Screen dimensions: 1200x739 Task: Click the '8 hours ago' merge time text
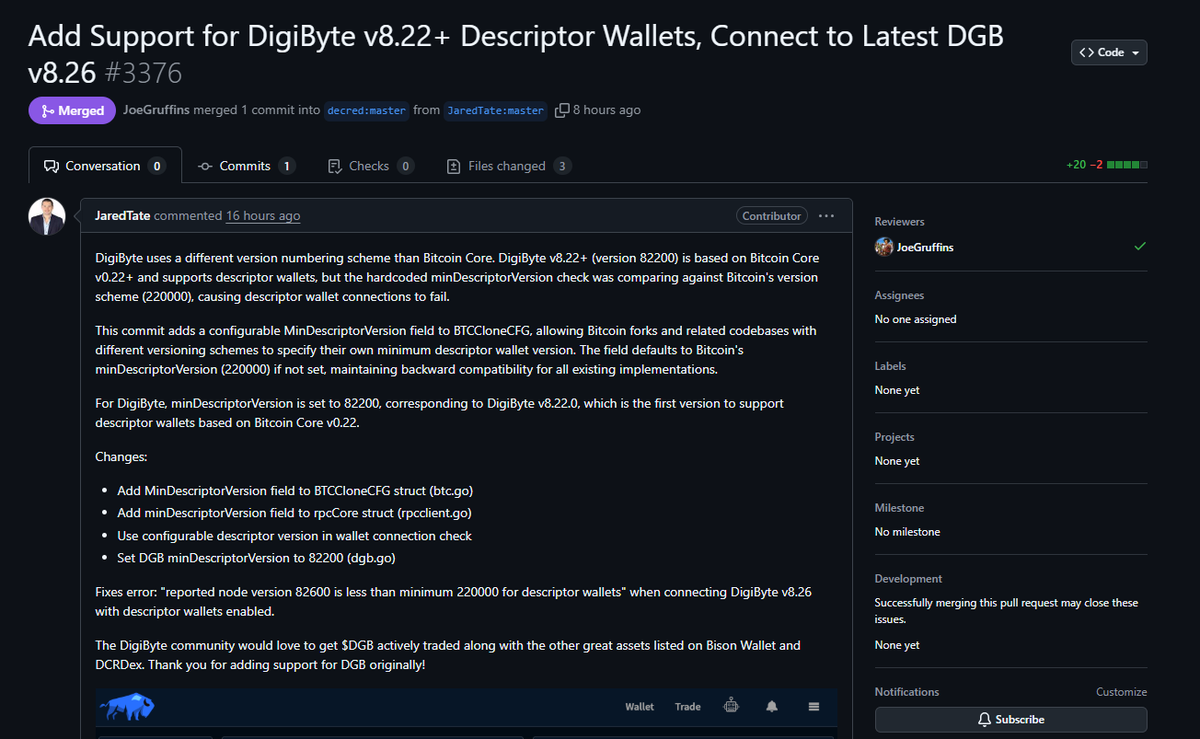pyautogui.click(x=607, y=110)
